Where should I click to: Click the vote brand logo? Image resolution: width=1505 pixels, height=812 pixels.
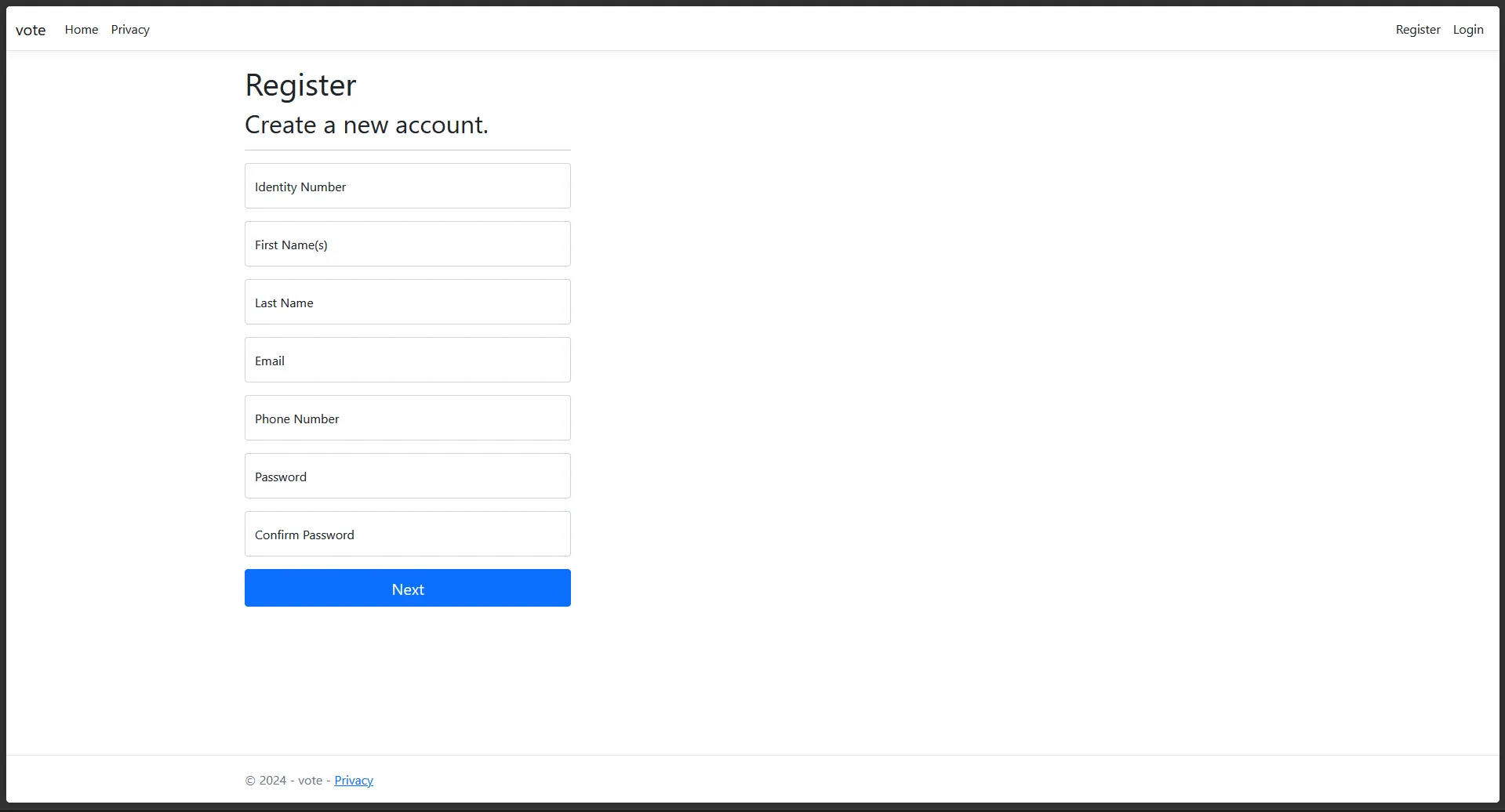31,30
